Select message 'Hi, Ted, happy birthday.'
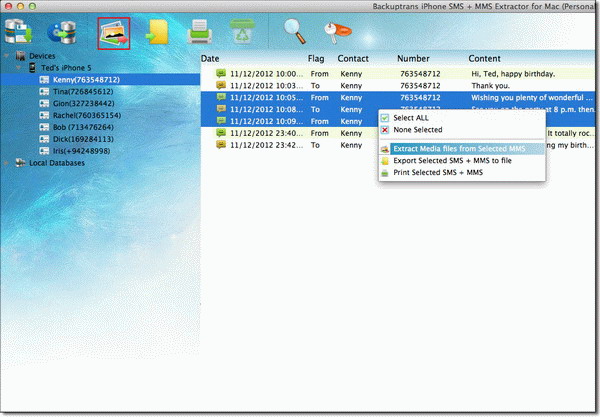The image size is (600, 417). point(513,74)
